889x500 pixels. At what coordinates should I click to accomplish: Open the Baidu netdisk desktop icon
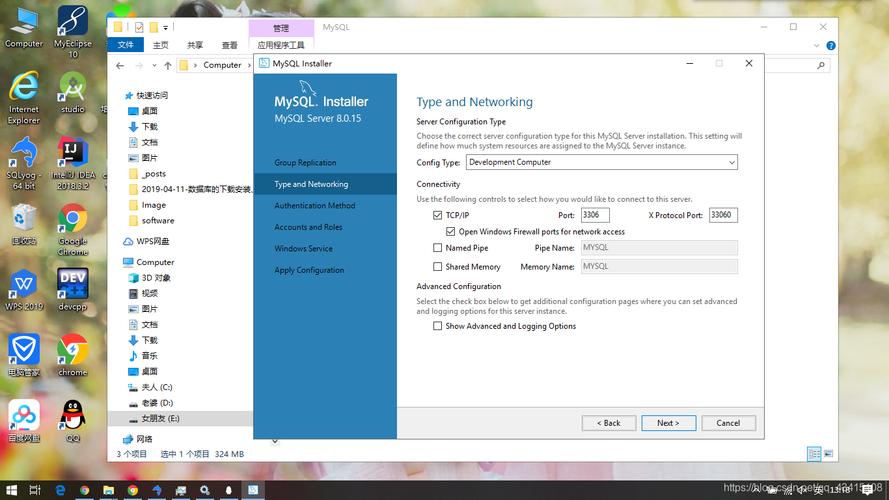(24, 421)
